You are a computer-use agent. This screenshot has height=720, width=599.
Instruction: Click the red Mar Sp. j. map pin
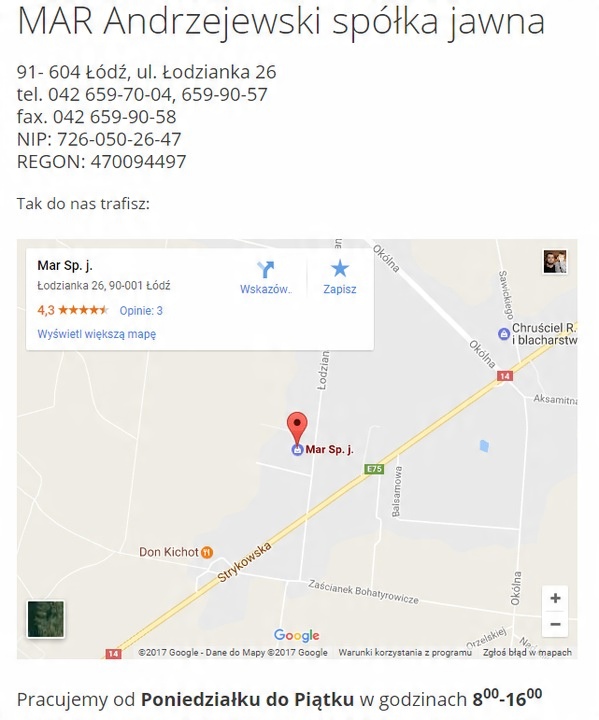tap(297, 428)
